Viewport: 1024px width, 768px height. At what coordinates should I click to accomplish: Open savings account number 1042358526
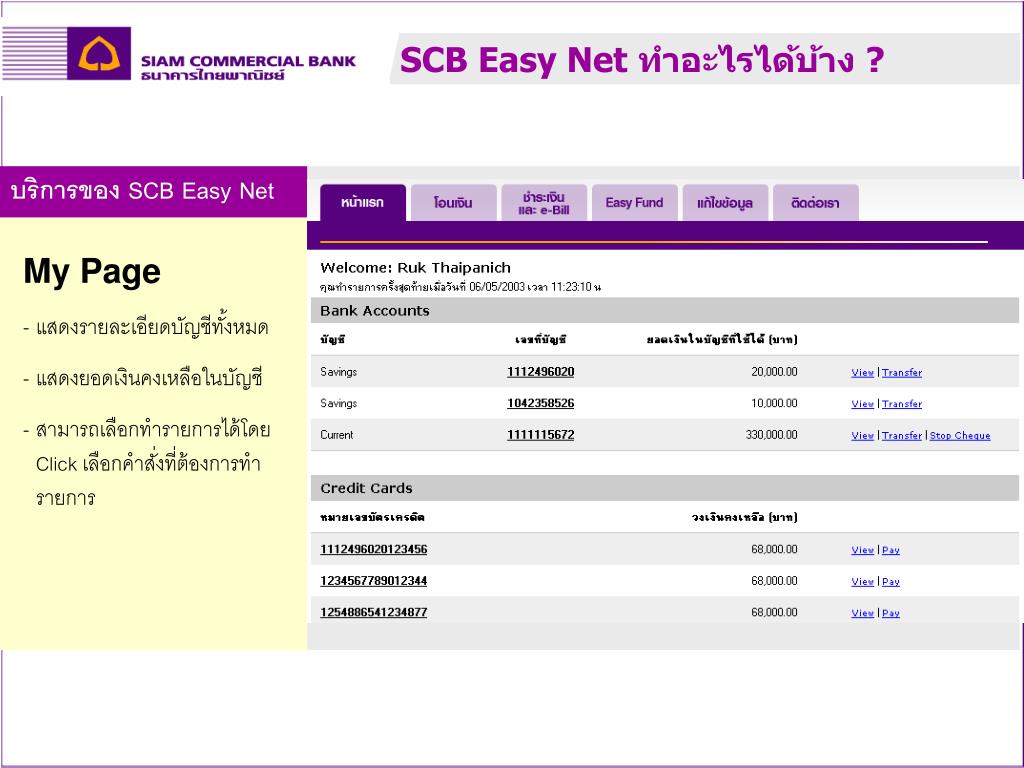[x=541, y=403]
